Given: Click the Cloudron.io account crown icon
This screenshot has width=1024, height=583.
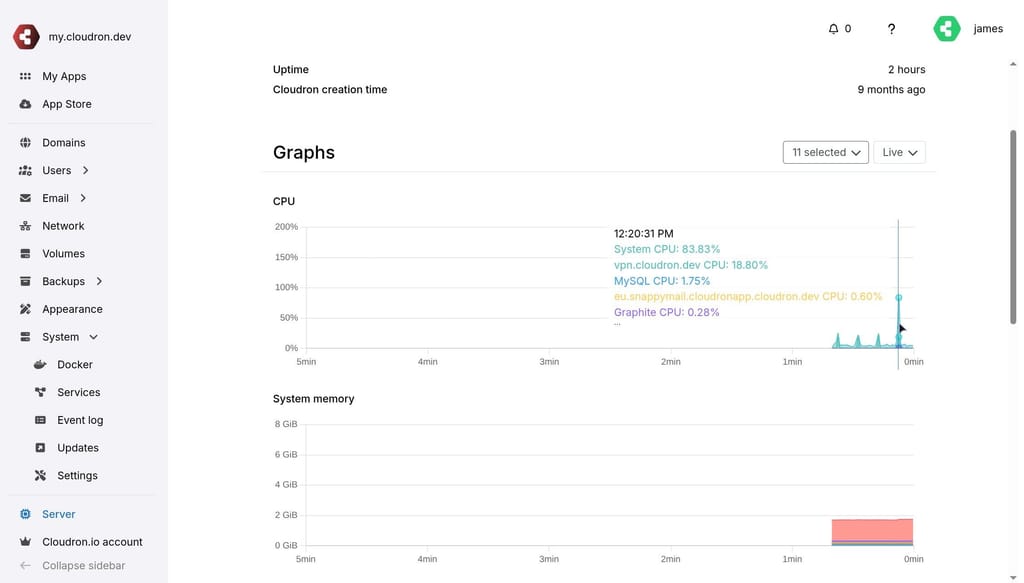Looking at the screenshot, I should (x=25, y=541).
